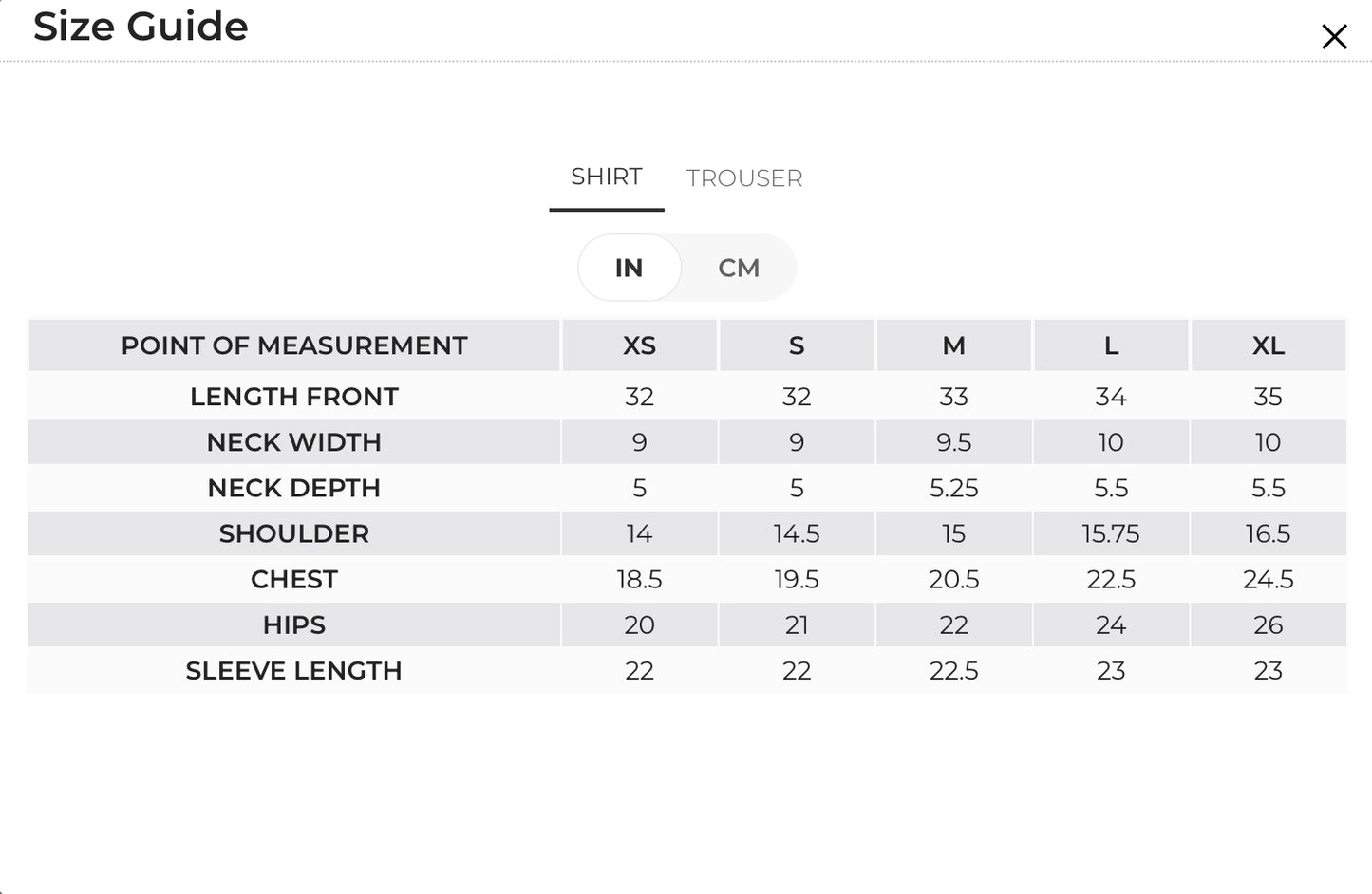Click the POINT OF MEASUREMENT header
This screenshot has width=1372, height=894.
click(294, 345)
